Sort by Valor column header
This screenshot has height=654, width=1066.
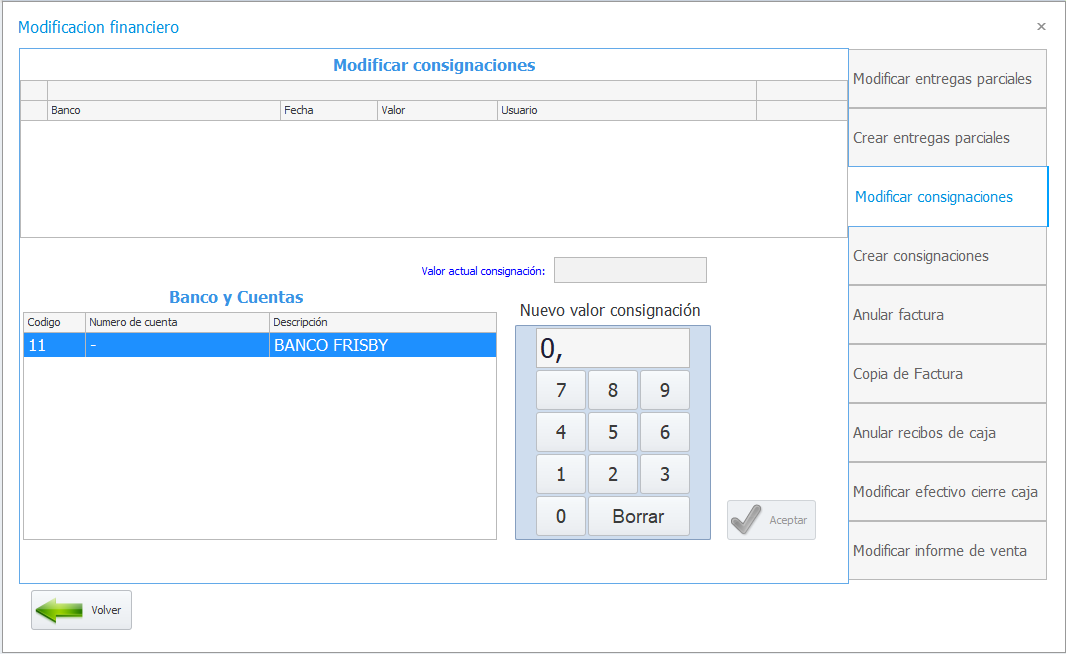(x=437, y=110)
